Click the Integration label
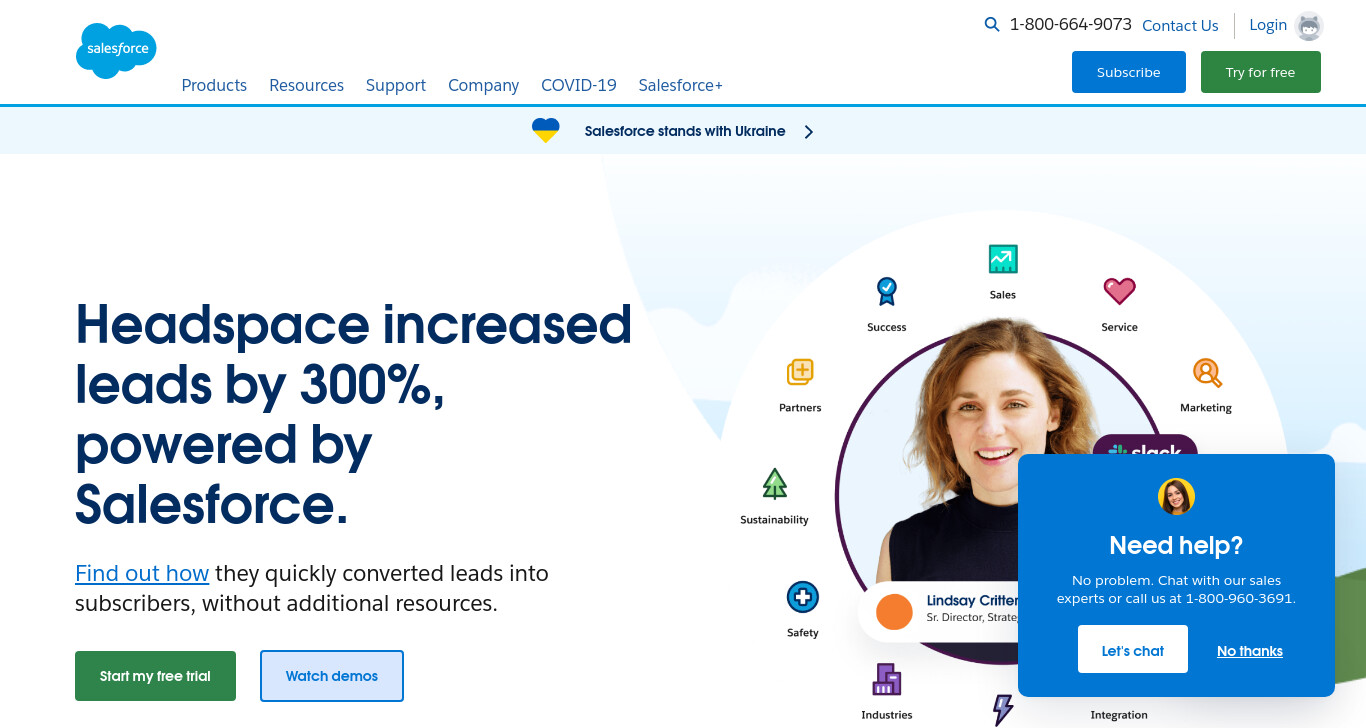The height and width of the screenshot is (728, 1366). pyautogui.click(x=1119, y=715)
